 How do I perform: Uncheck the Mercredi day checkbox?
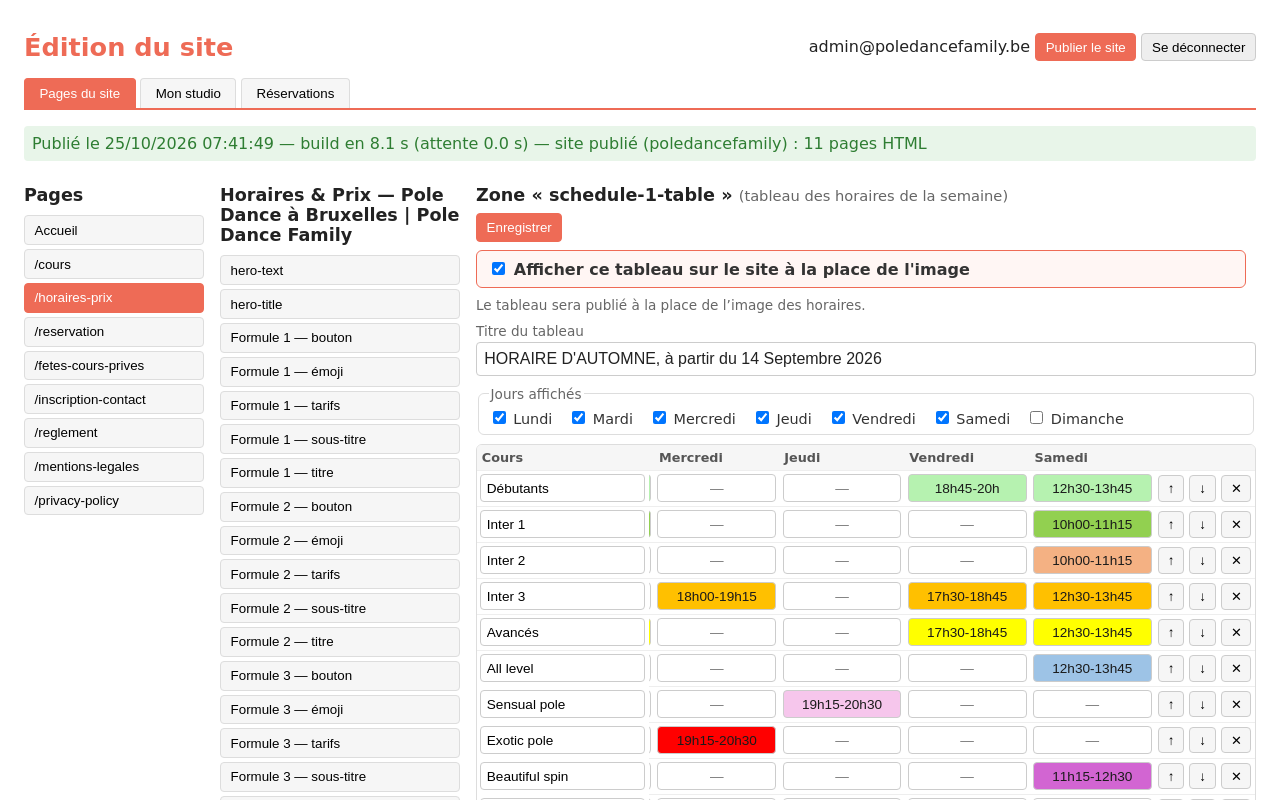pos(659,417)
